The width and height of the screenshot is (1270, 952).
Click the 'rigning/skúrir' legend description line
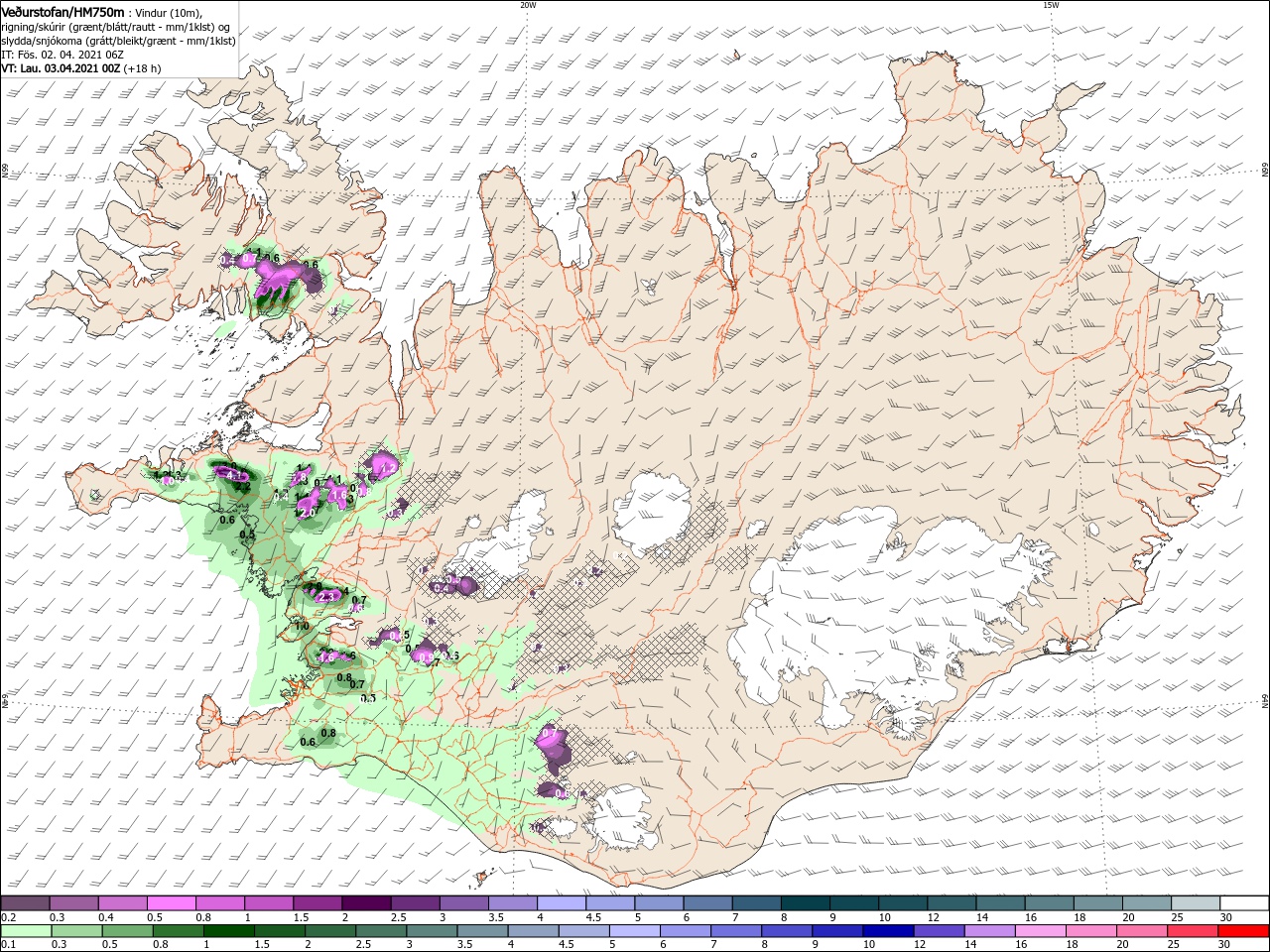117,26
